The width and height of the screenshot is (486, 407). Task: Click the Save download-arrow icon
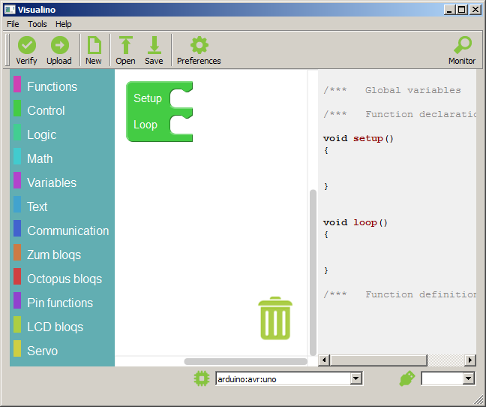(x=154, y=45)
